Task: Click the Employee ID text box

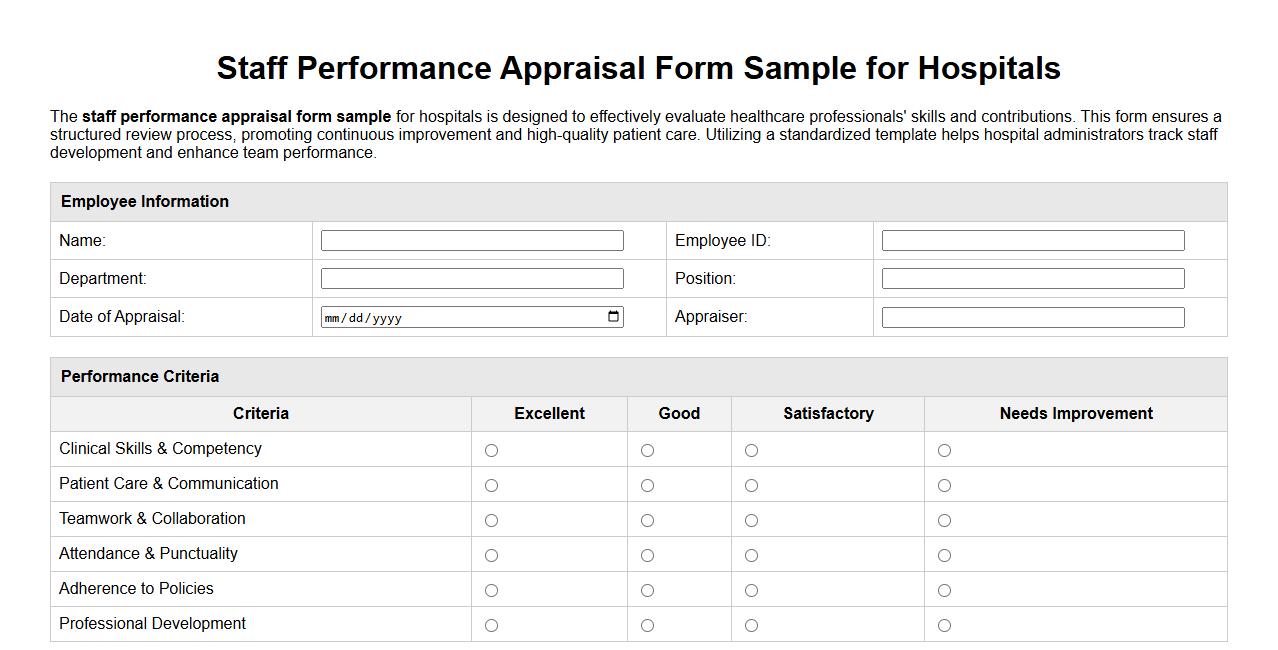Action: (x=1031, y=240)
